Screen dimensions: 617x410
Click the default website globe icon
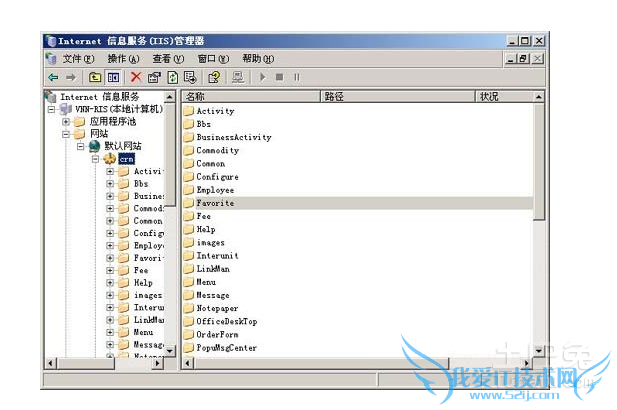pyautogui.click(x=94, y=146)
